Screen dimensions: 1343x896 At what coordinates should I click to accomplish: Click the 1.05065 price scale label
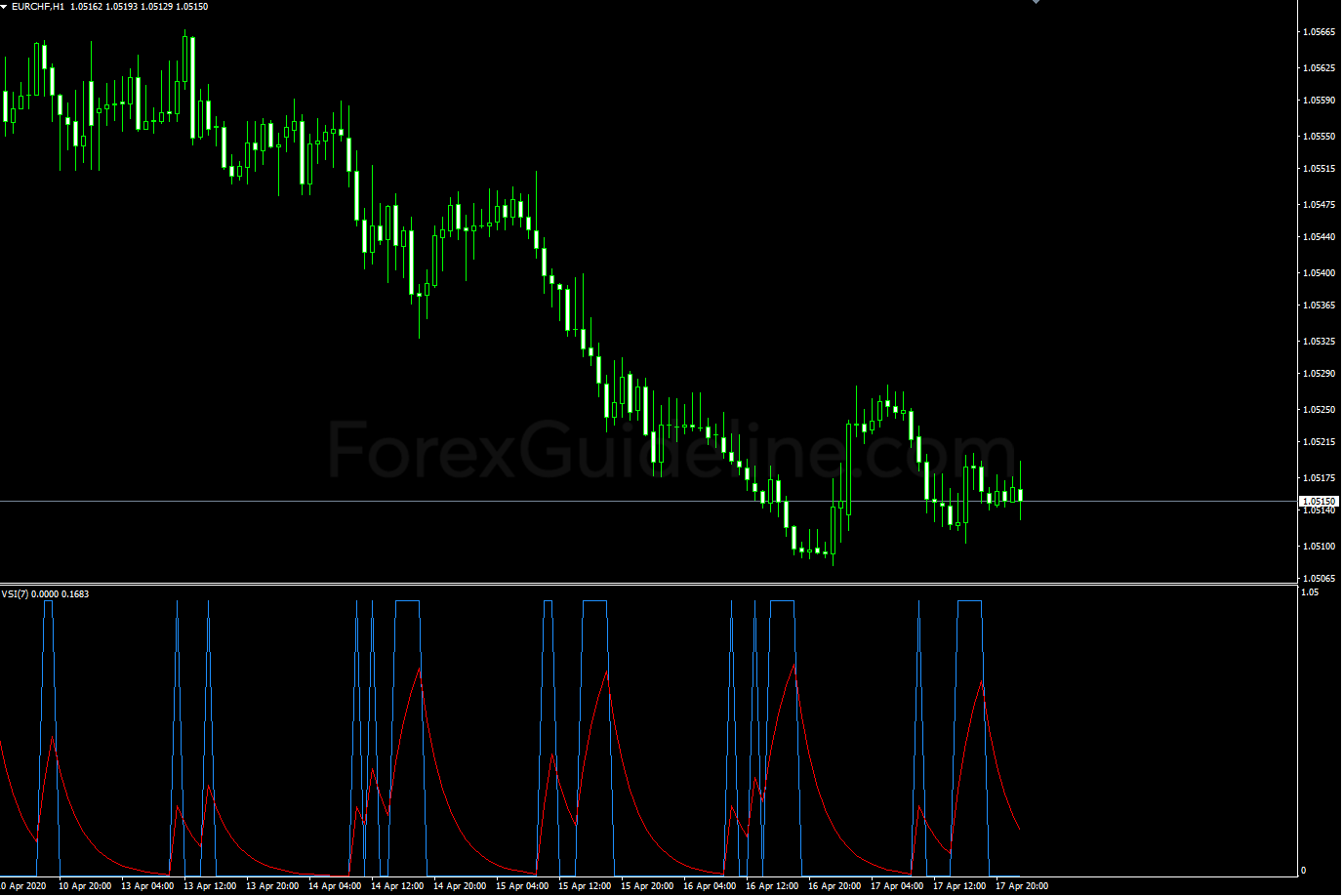point(1319,579)
